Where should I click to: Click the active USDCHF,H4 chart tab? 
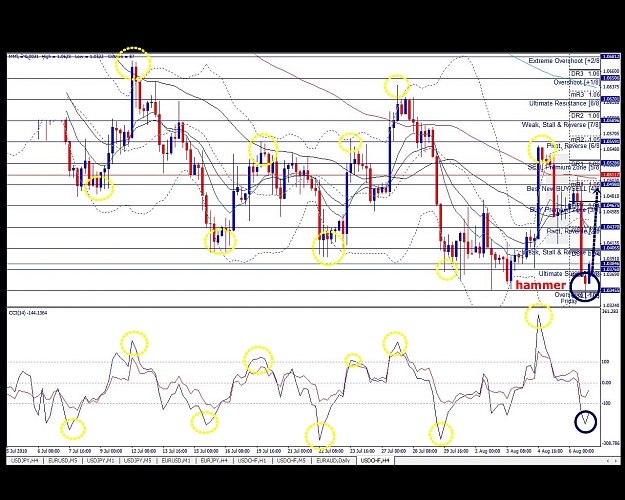(375, 461)
